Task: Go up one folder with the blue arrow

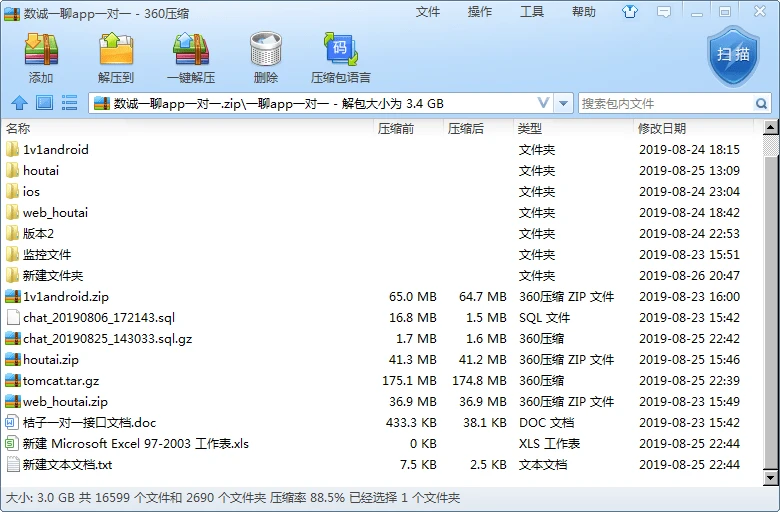Action: pyautogui.click(x=18, y=103)
